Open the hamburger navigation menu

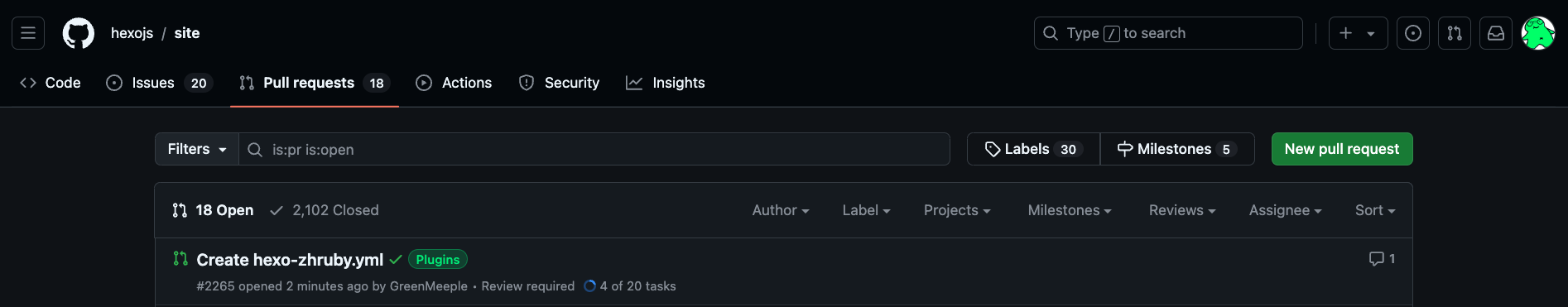tap(28, 33)
